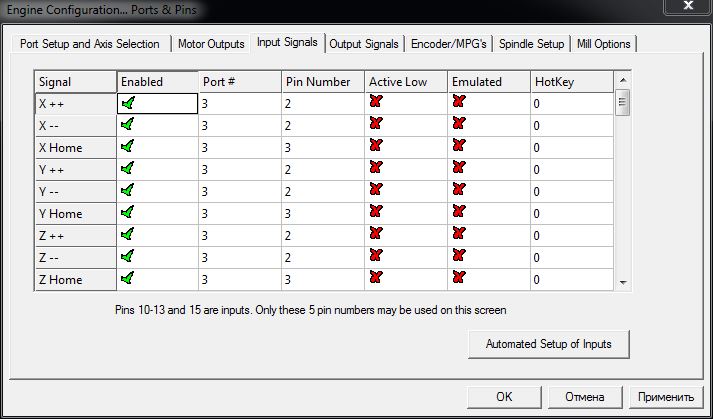Click red X icon for Y -- Active Low

[376, 190]
